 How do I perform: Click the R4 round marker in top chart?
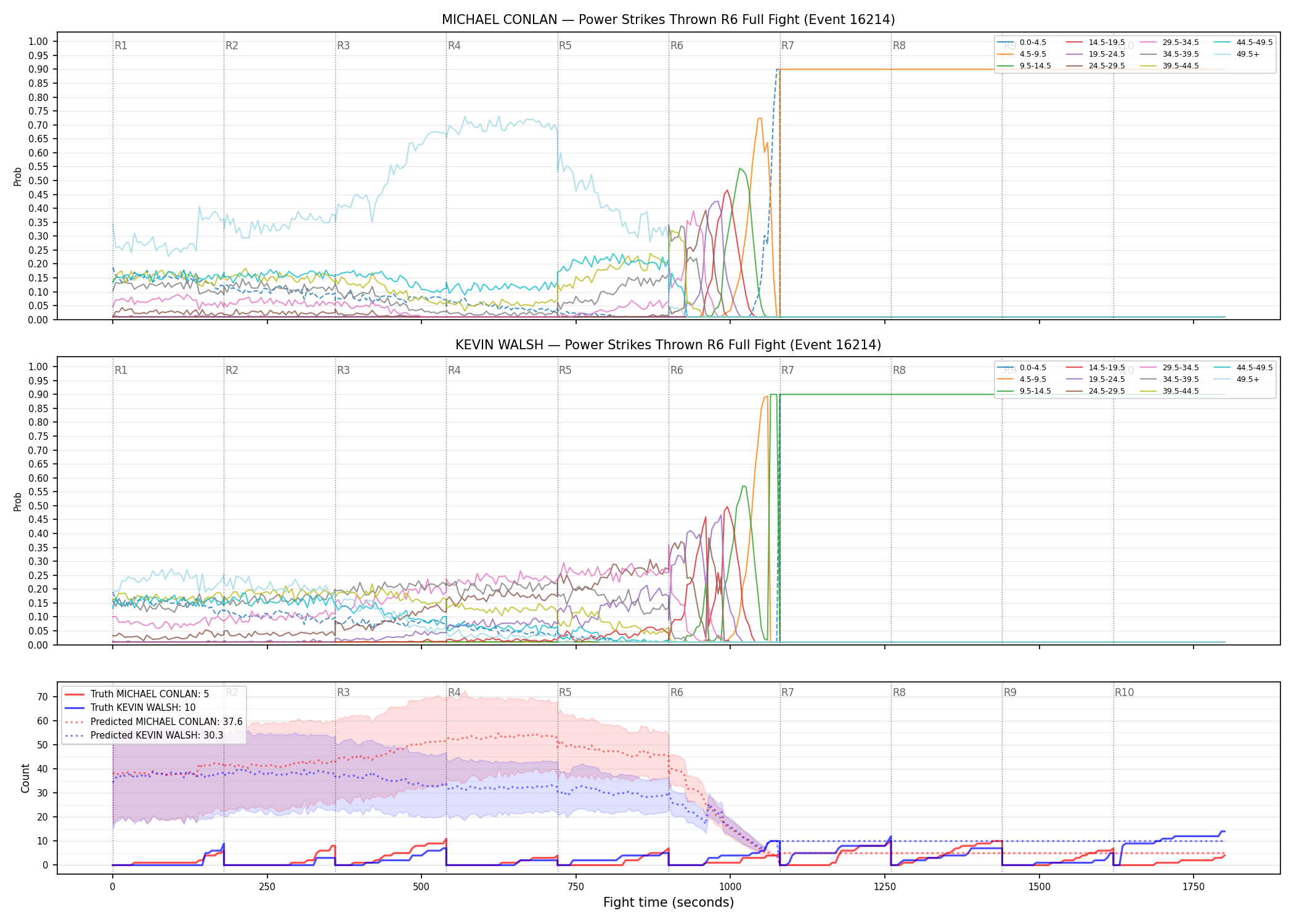[x=454, y=46]
